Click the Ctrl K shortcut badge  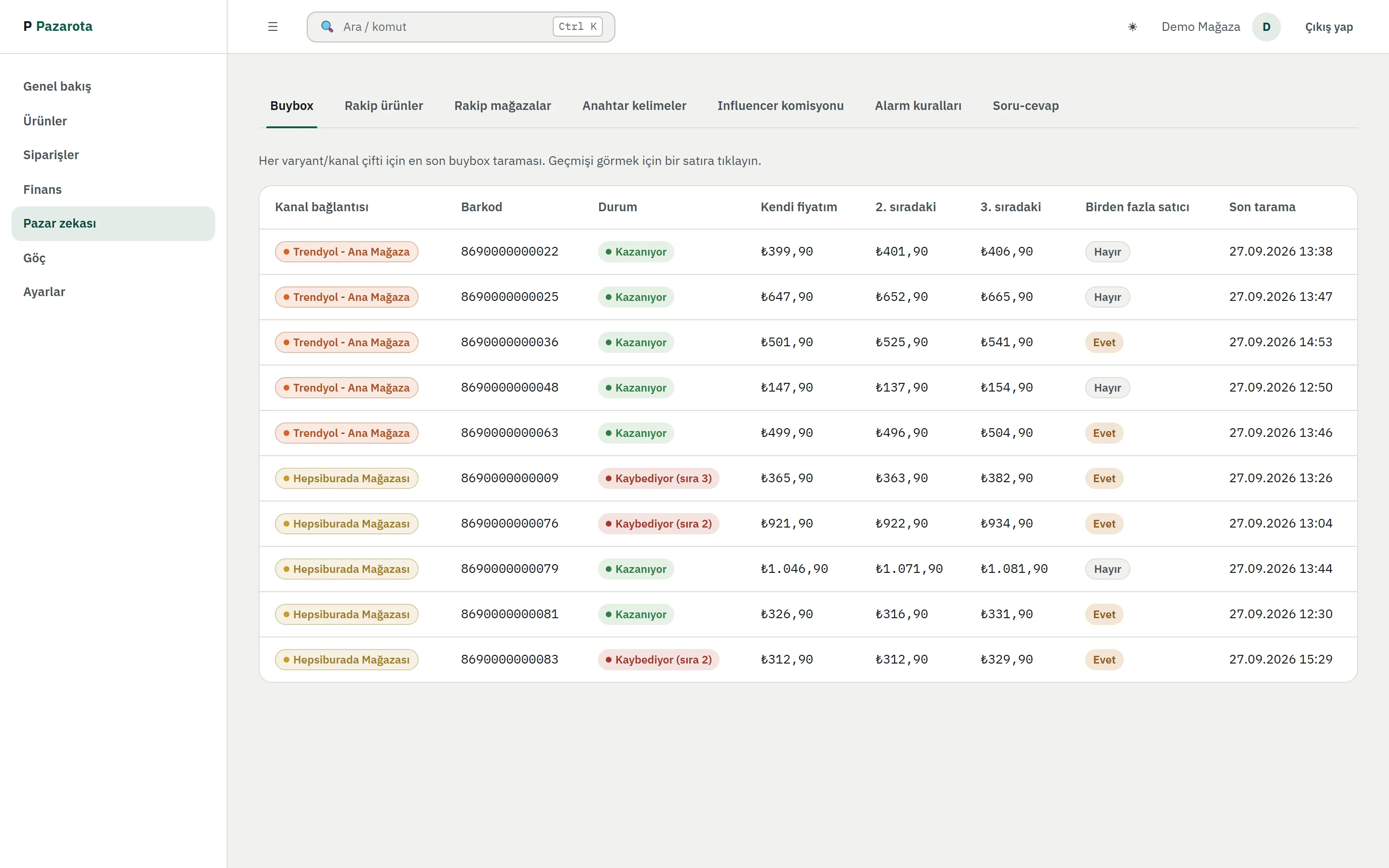pyautogui.click(x=577, y=27)
